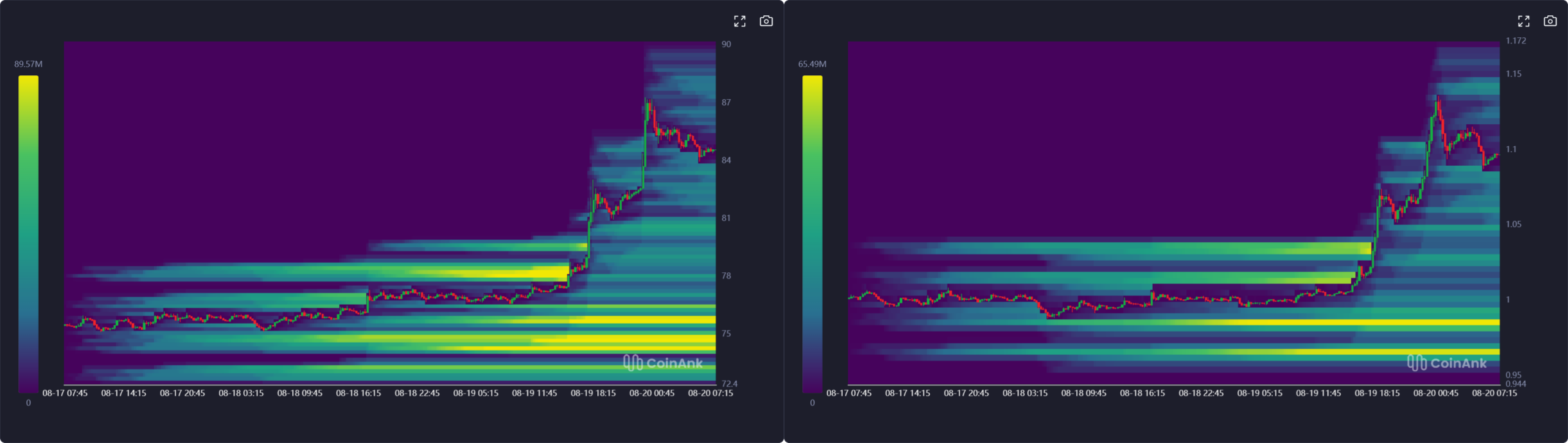1568x443 pixels.
Task: Click camera screenshot icon on left chart
Action: point(766,21)
